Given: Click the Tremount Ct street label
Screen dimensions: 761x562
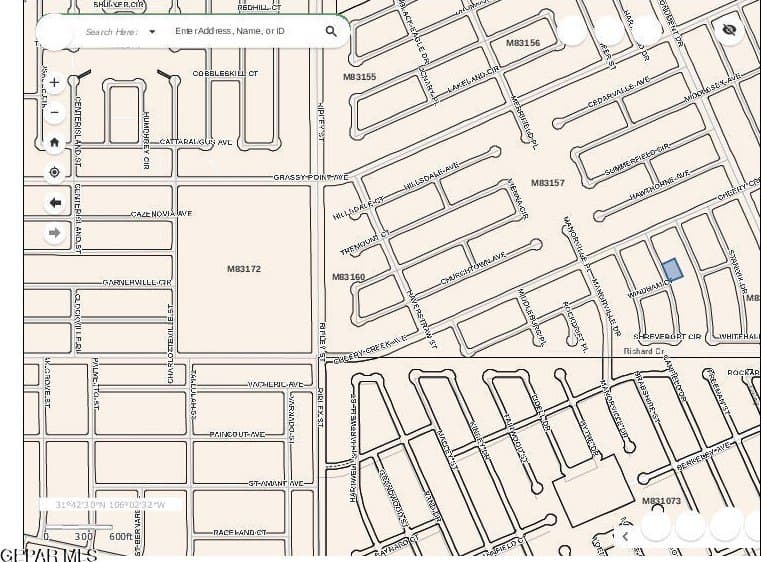Looking at the screenshot, I should pyautogui.click(x=365, y=242).
